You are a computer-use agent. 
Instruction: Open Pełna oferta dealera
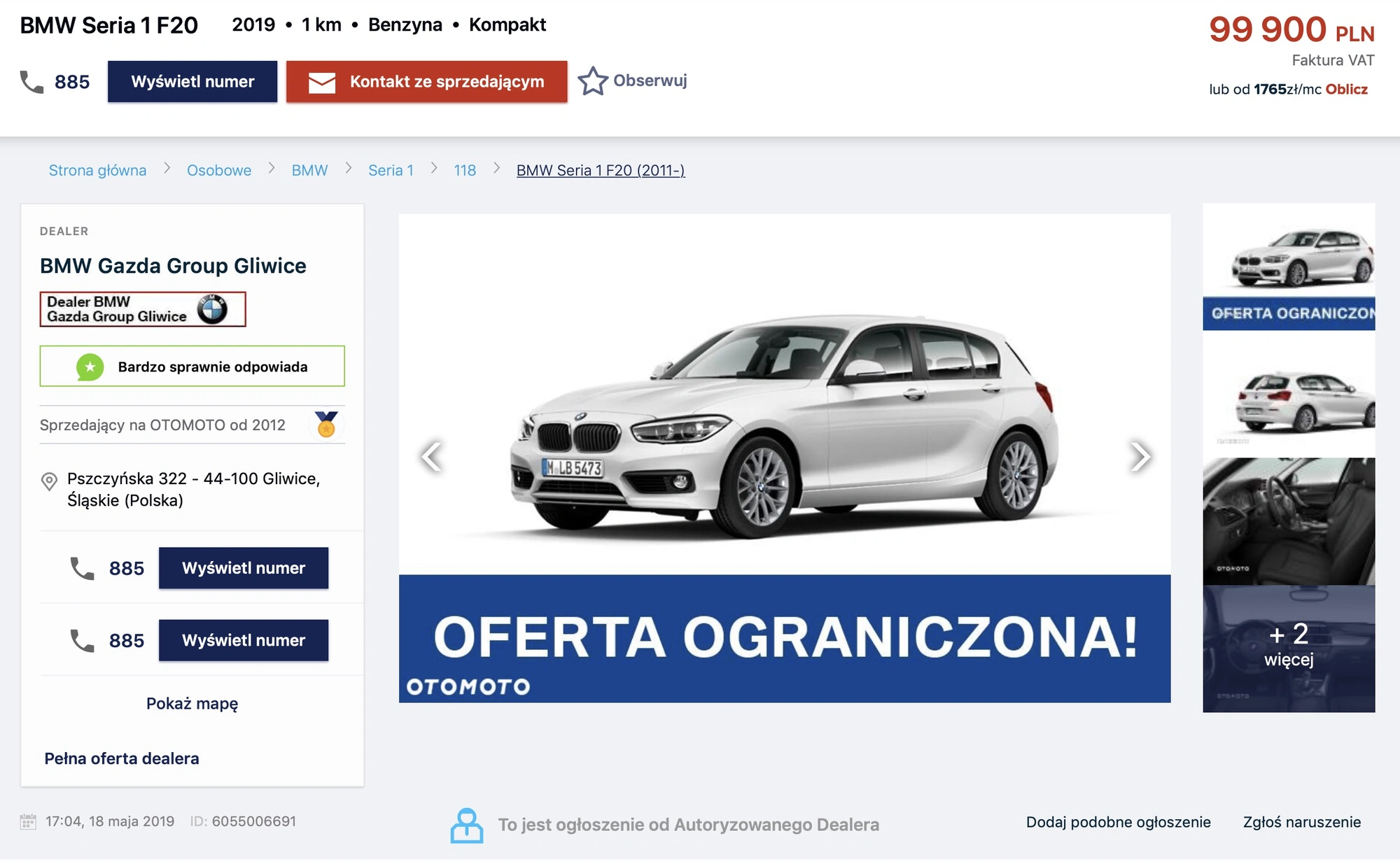(122, 758)
